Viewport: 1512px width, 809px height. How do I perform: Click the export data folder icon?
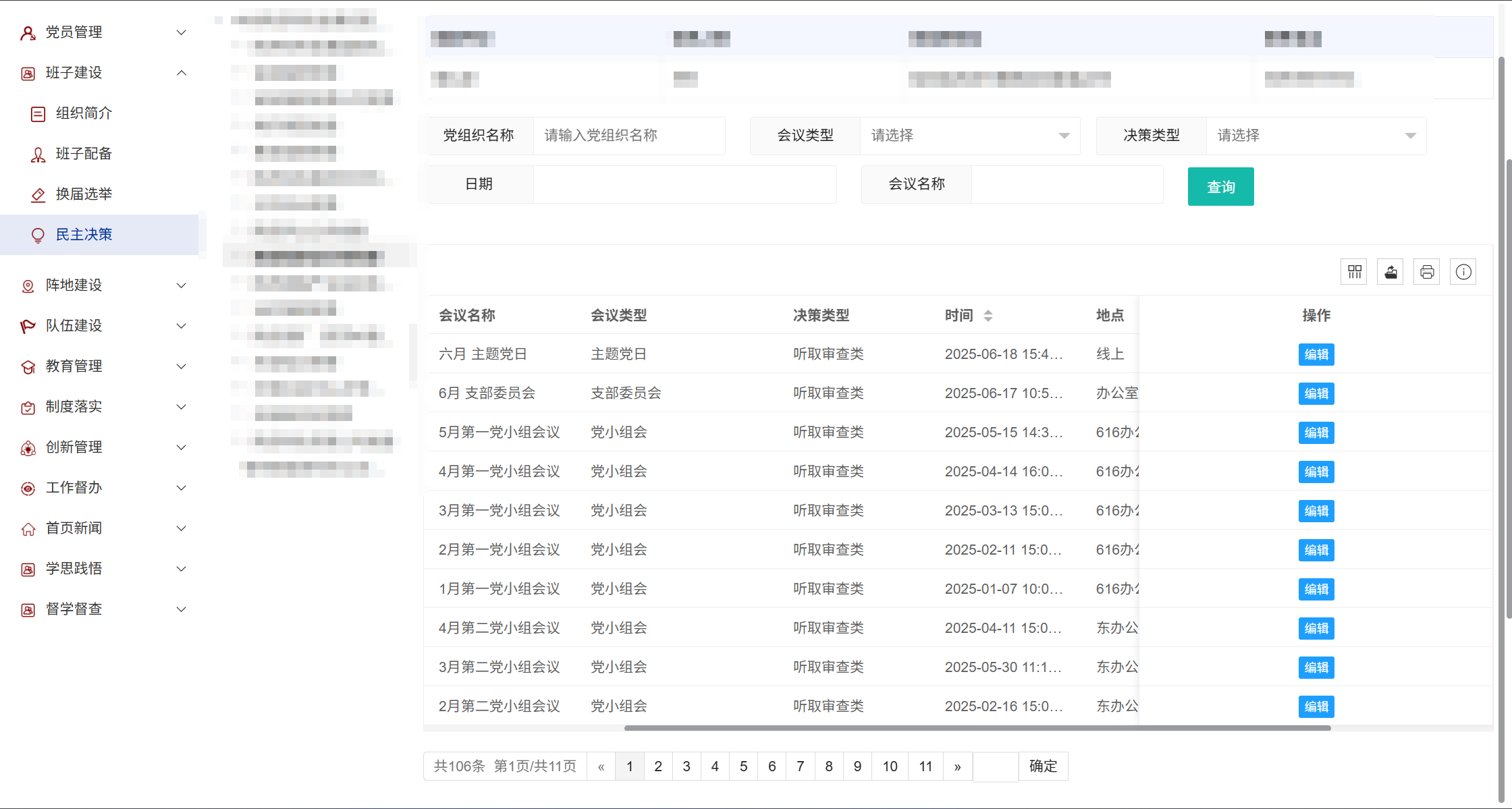pos(1390,271)
